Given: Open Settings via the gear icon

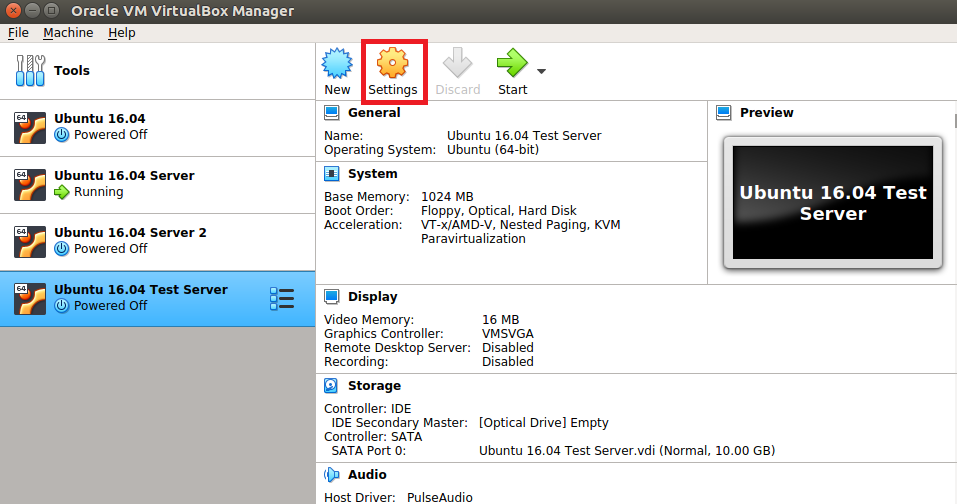Looking at the screenshot, I should (x=392, y=63).
